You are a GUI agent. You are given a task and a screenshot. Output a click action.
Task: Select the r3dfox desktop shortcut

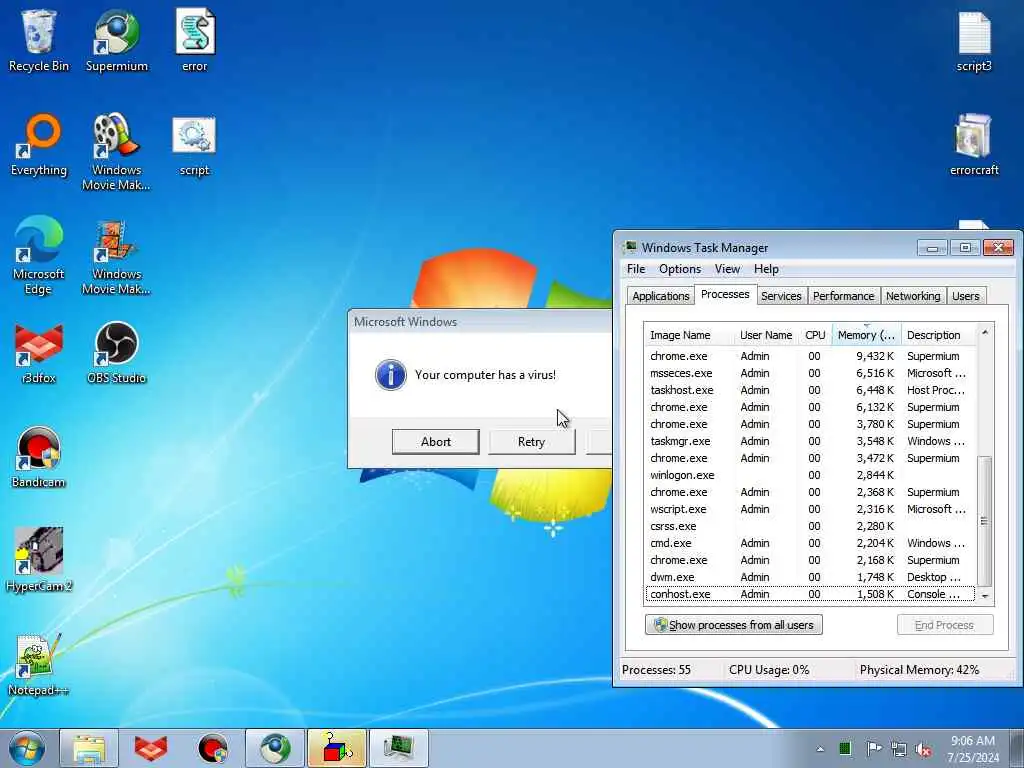[x=39, y=353]
